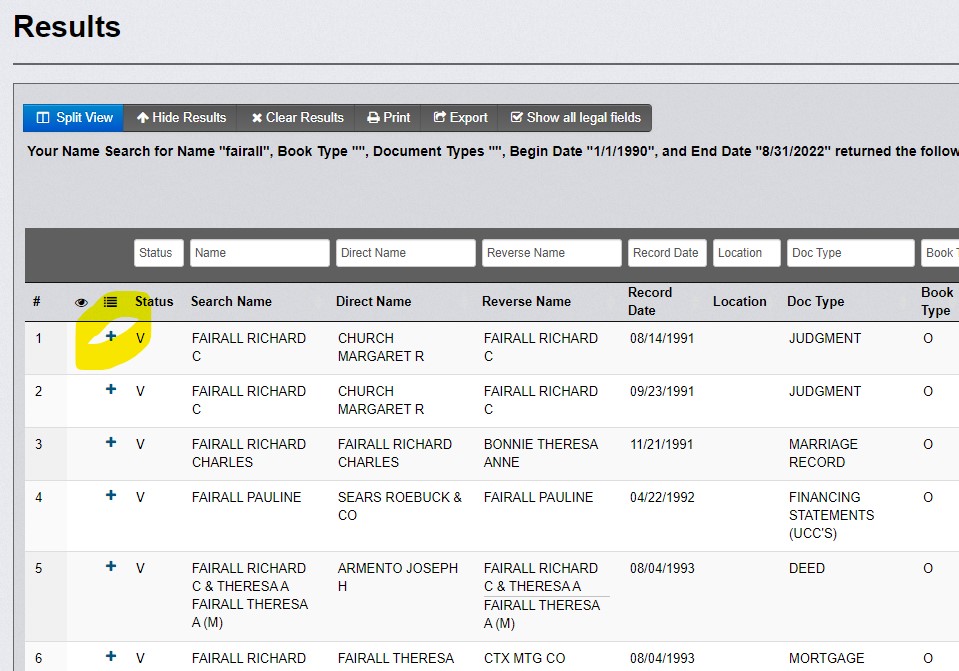Click JUDGMENT doc type in row 1
The height and width of the screenshot is (671, 959).
point(825,338)
